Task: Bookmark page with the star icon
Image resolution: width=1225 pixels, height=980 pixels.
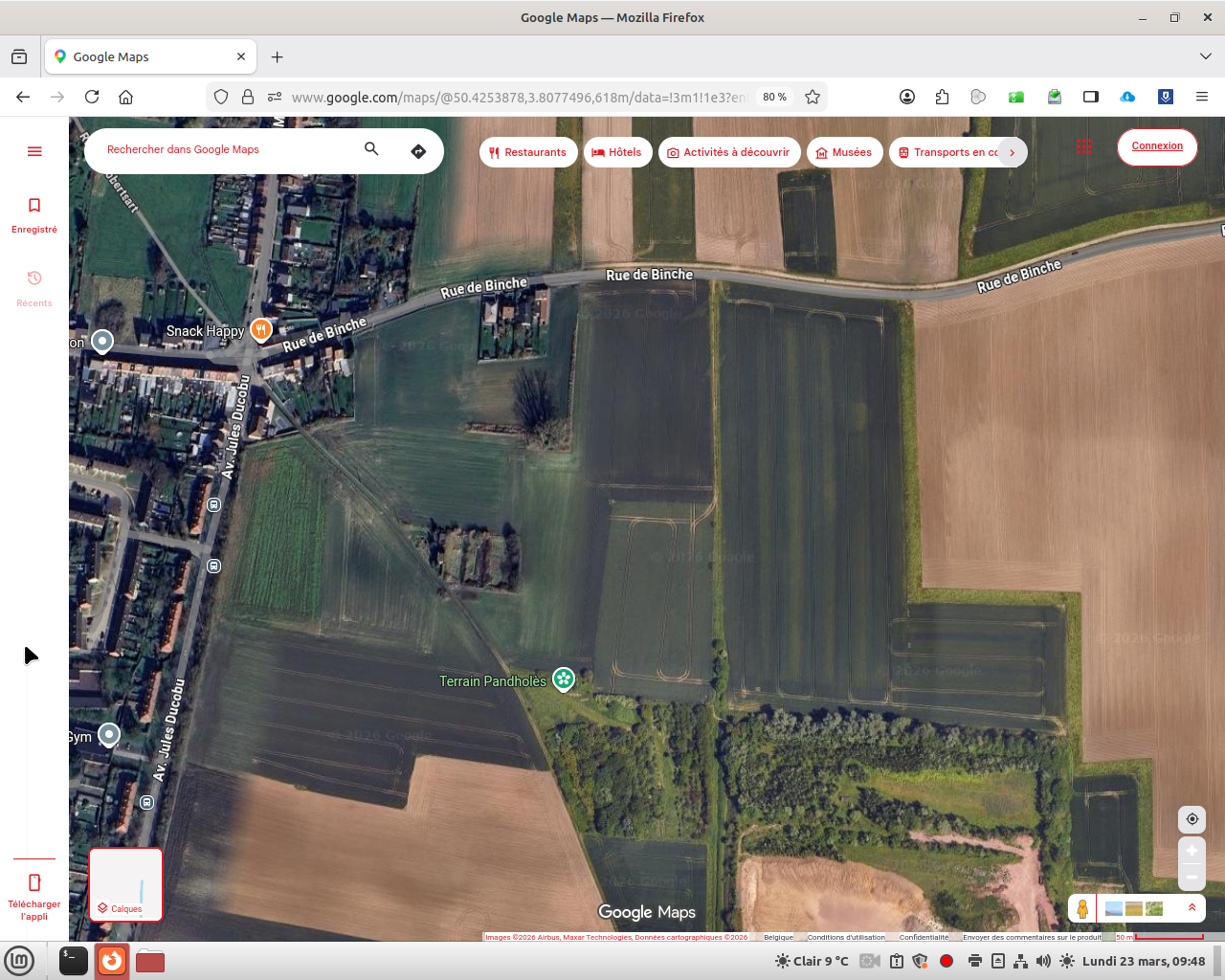Action: tap(813, 97)
